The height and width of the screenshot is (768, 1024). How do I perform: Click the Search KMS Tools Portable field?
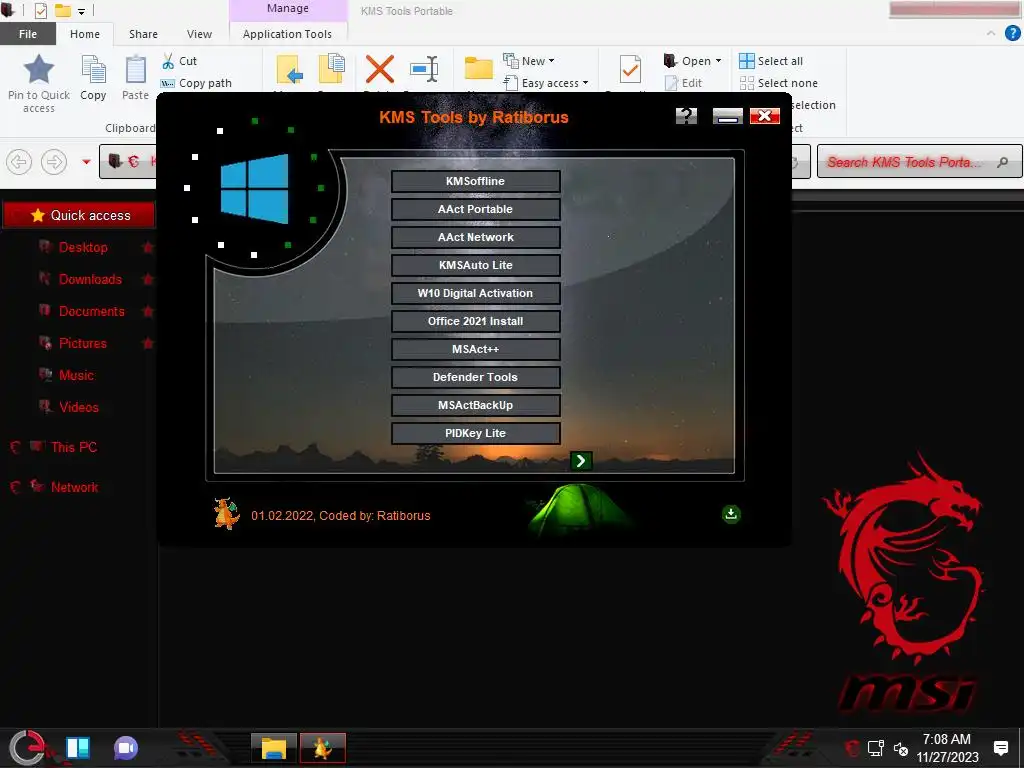point(920,162)
